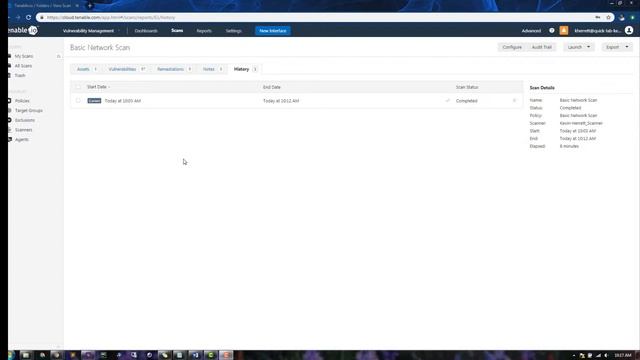Open the Reports menu

tap(204, 31)
